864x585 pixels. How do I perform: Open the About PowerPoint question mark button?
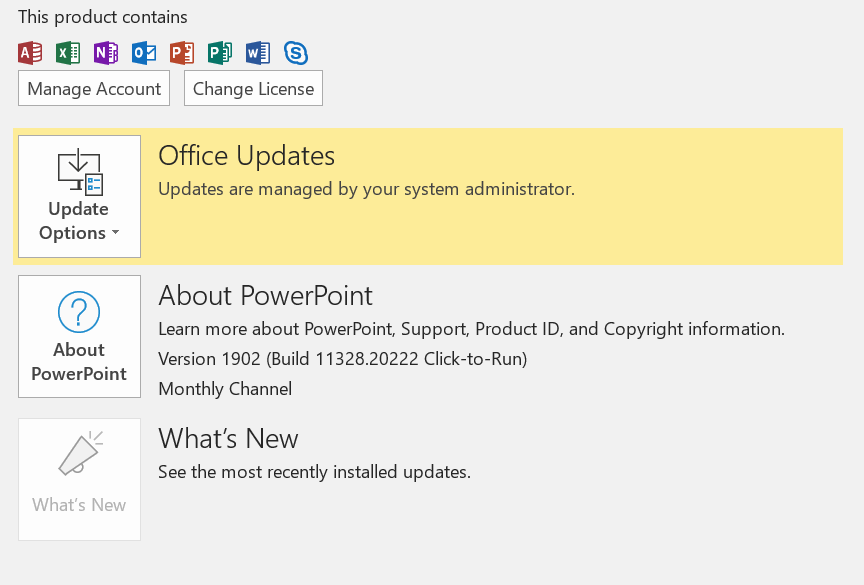tap(79, 336)
